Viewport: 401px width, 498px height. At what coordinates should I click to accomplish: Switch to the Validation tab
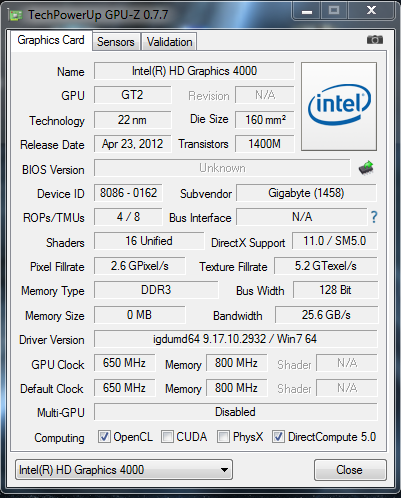(169, 42)
